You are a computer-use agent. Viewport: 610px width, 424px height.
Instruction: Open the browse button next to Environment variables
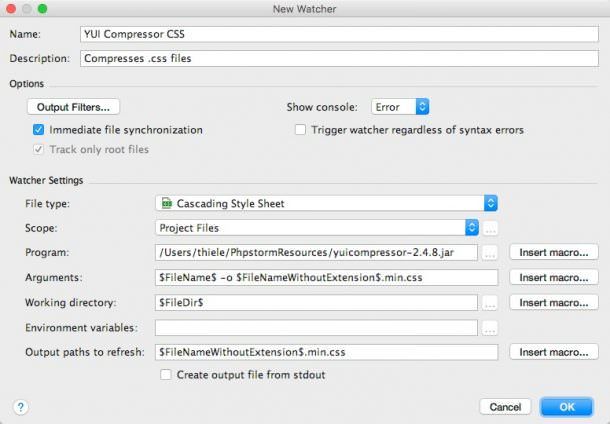pyautogui.click(x=490, y=328)
